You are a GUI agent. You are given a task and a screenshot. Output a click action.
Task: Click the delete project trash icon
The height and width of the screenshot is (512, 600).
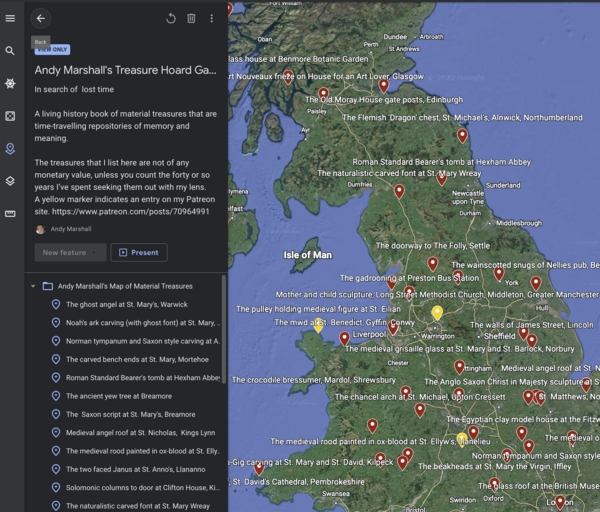[191, 18]
